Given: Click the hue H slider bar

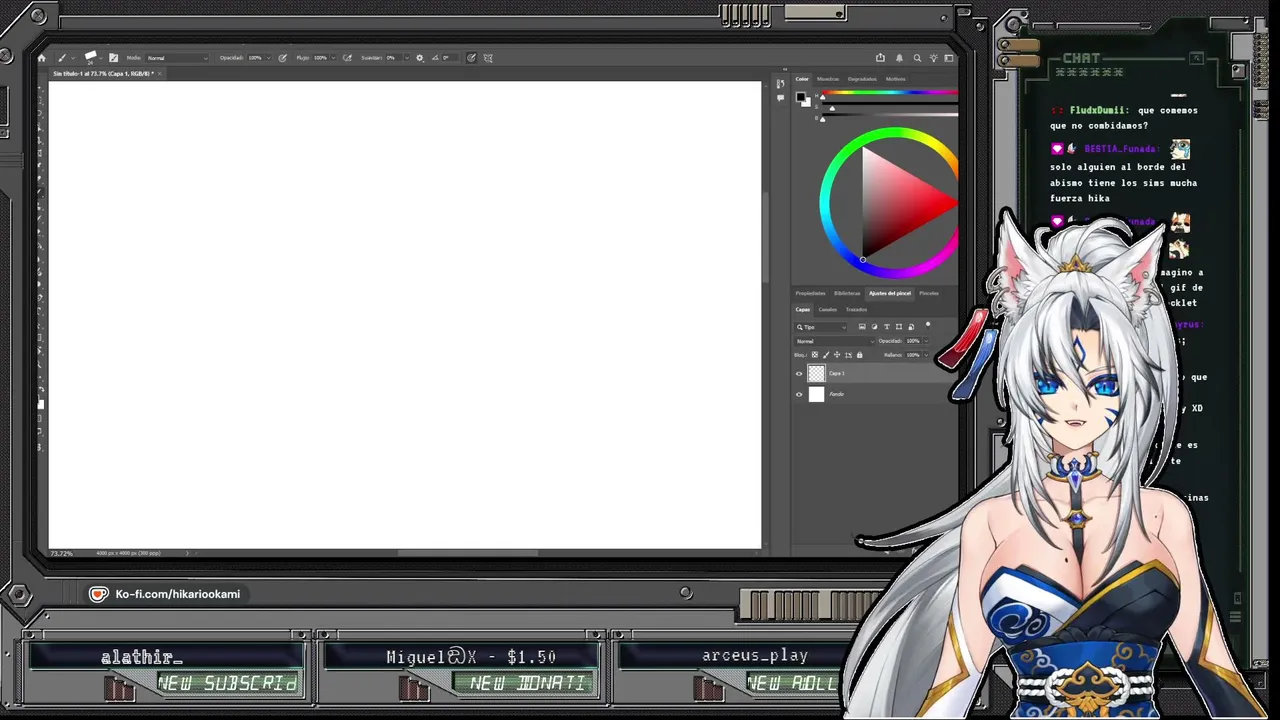Looking at the screenshot, I should (890, 94).
